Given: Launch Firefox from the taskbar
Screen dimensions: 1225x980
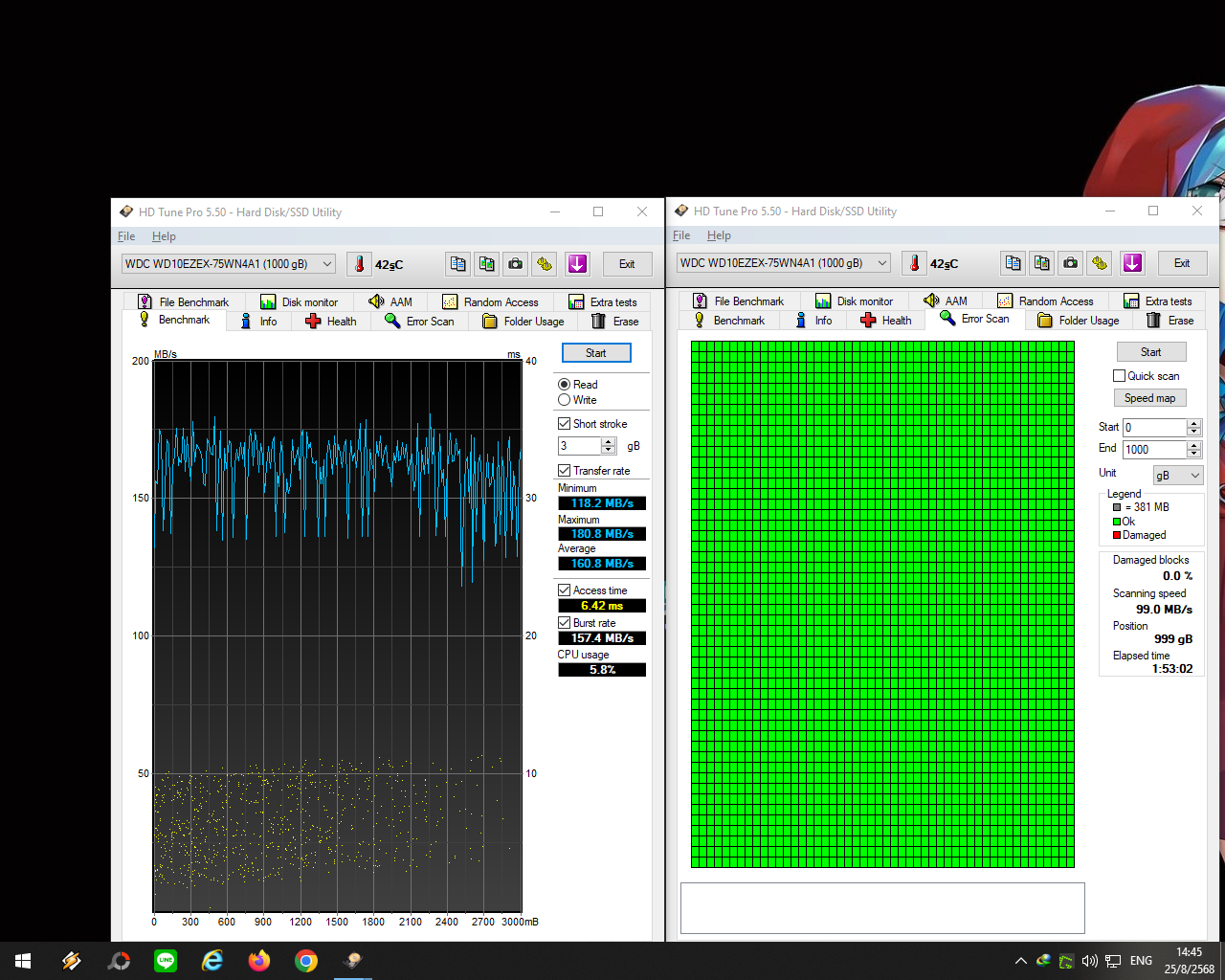Looking at the screenshot, I should 259,961.
